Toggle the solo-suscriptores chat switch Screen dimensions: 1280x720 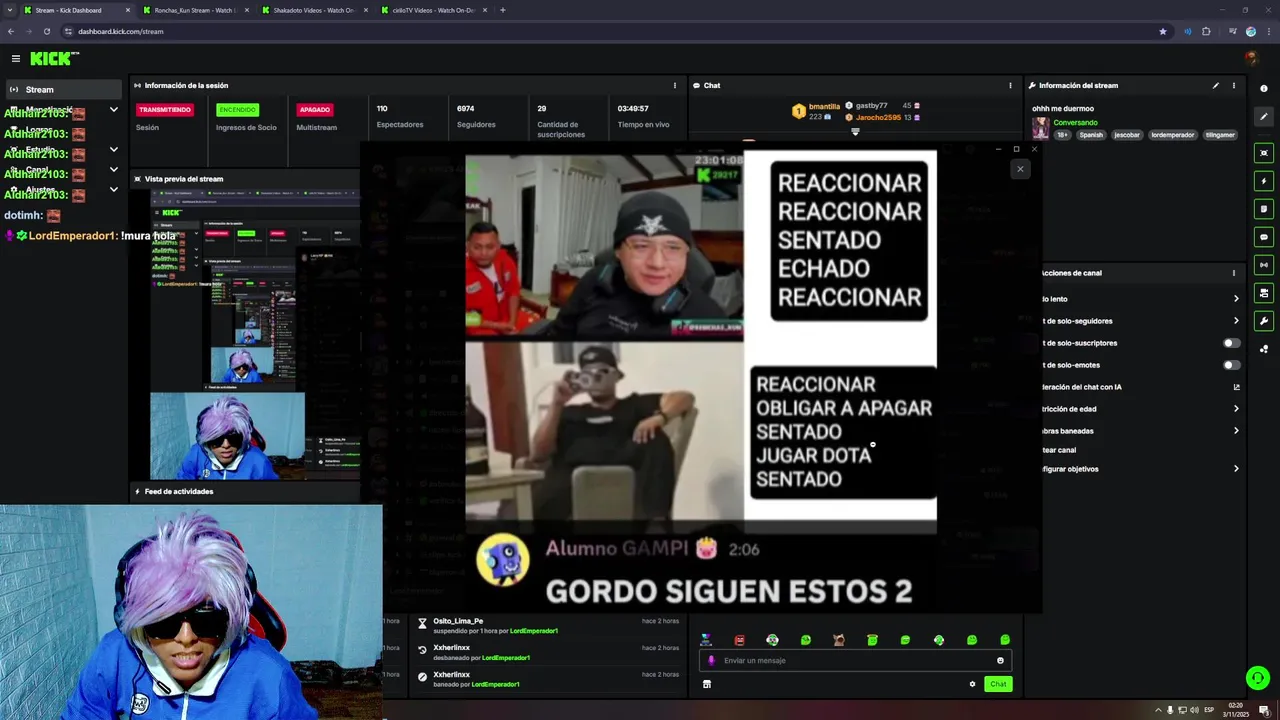(x=1232, y=343)
